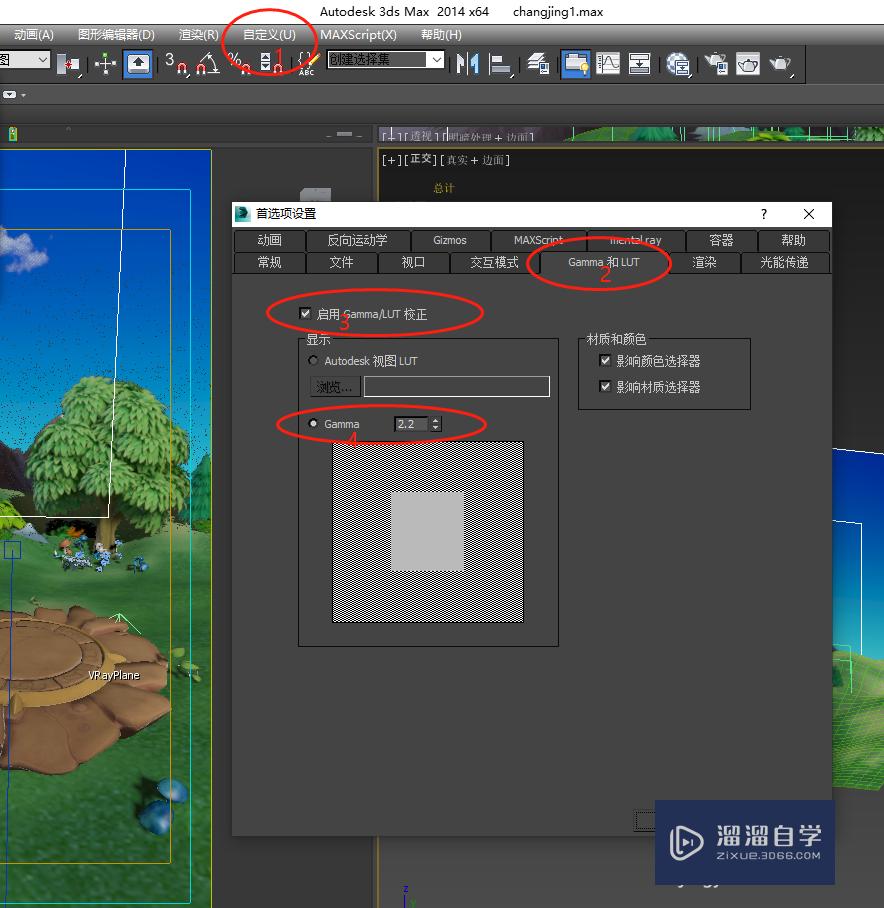
Task: Click the LUT file path field
Action: (x=457, y=386)
